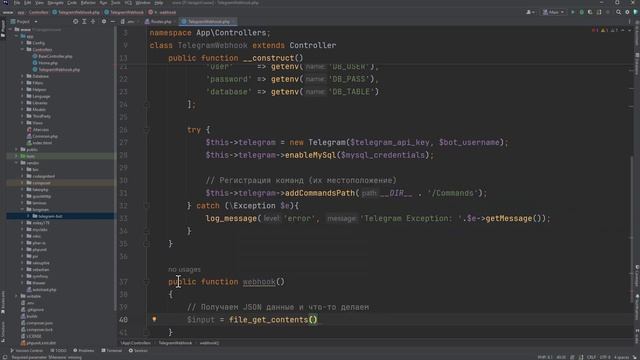The width and height of the screenshot is (640, 360).
Task: Collapse the longman folder
Action: (x=22, y=209)
